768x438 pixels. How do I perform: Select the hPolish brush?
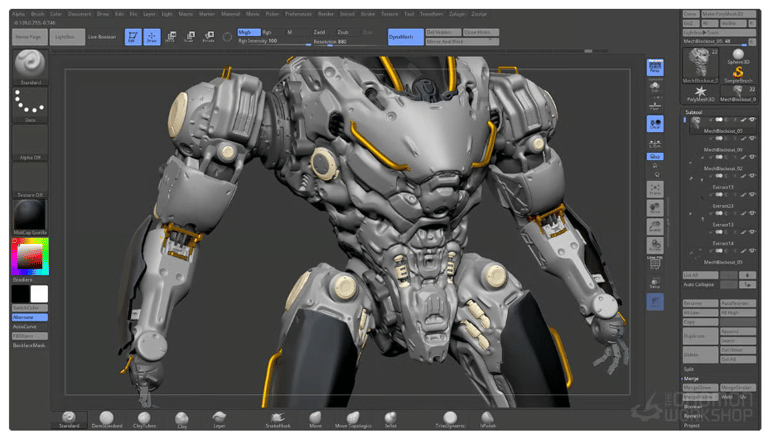(487, 418)
